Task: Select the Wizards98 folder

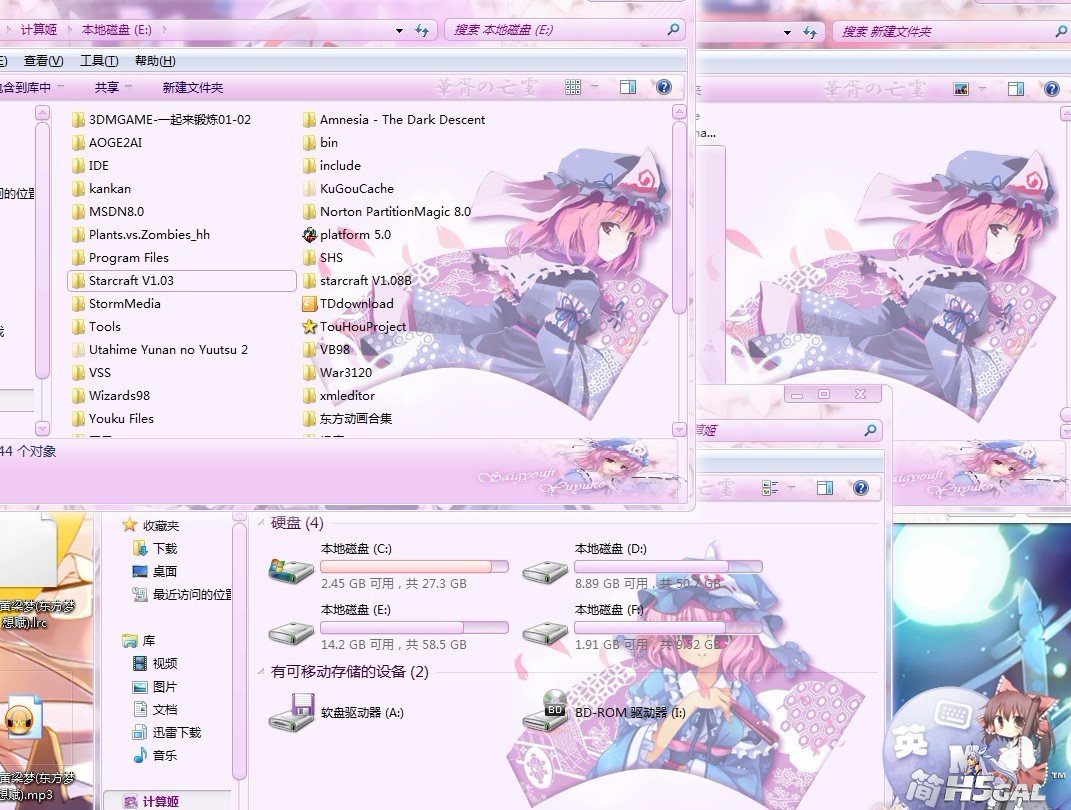Action: point(111,395)
